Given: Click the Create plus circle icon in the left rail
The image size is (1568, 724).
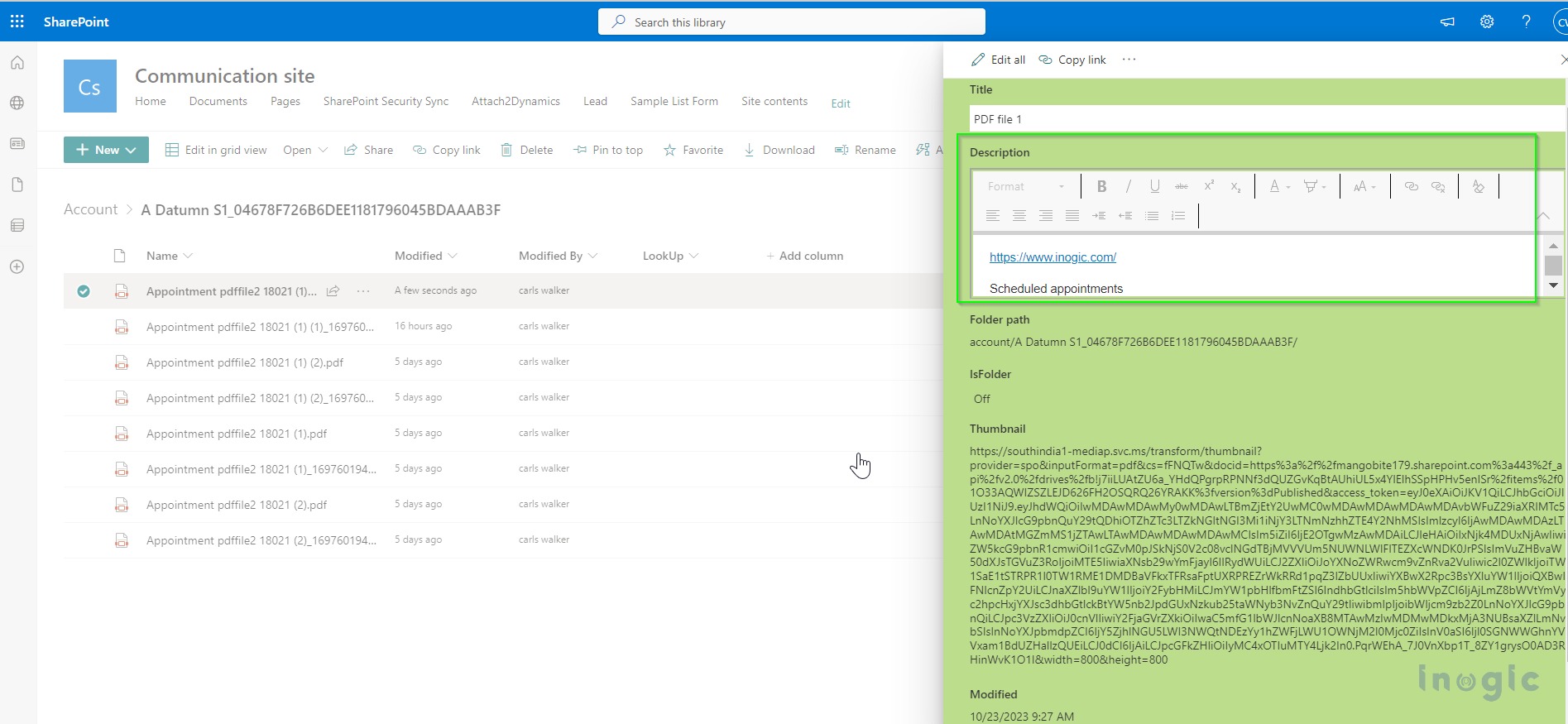Looking at the screenshot, I should click(x=17, y=266).
